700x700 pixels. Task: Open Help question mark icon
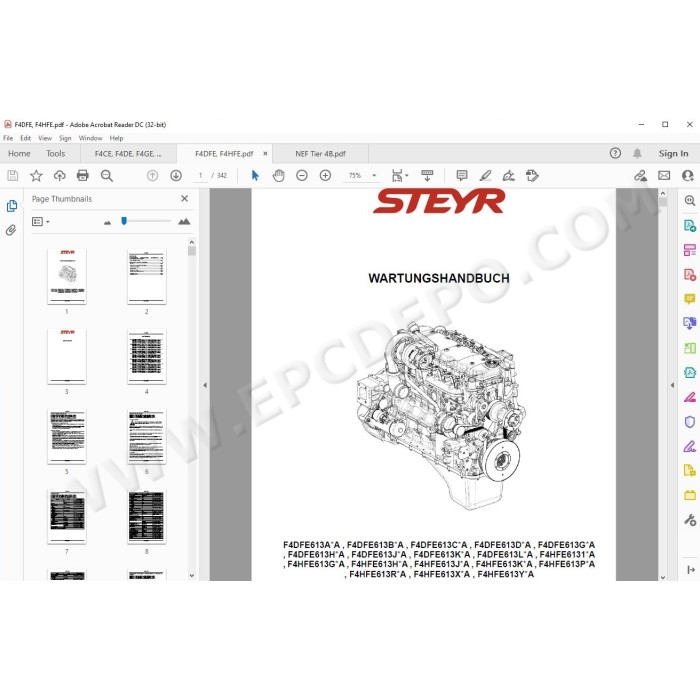click(x=615, y=153)
